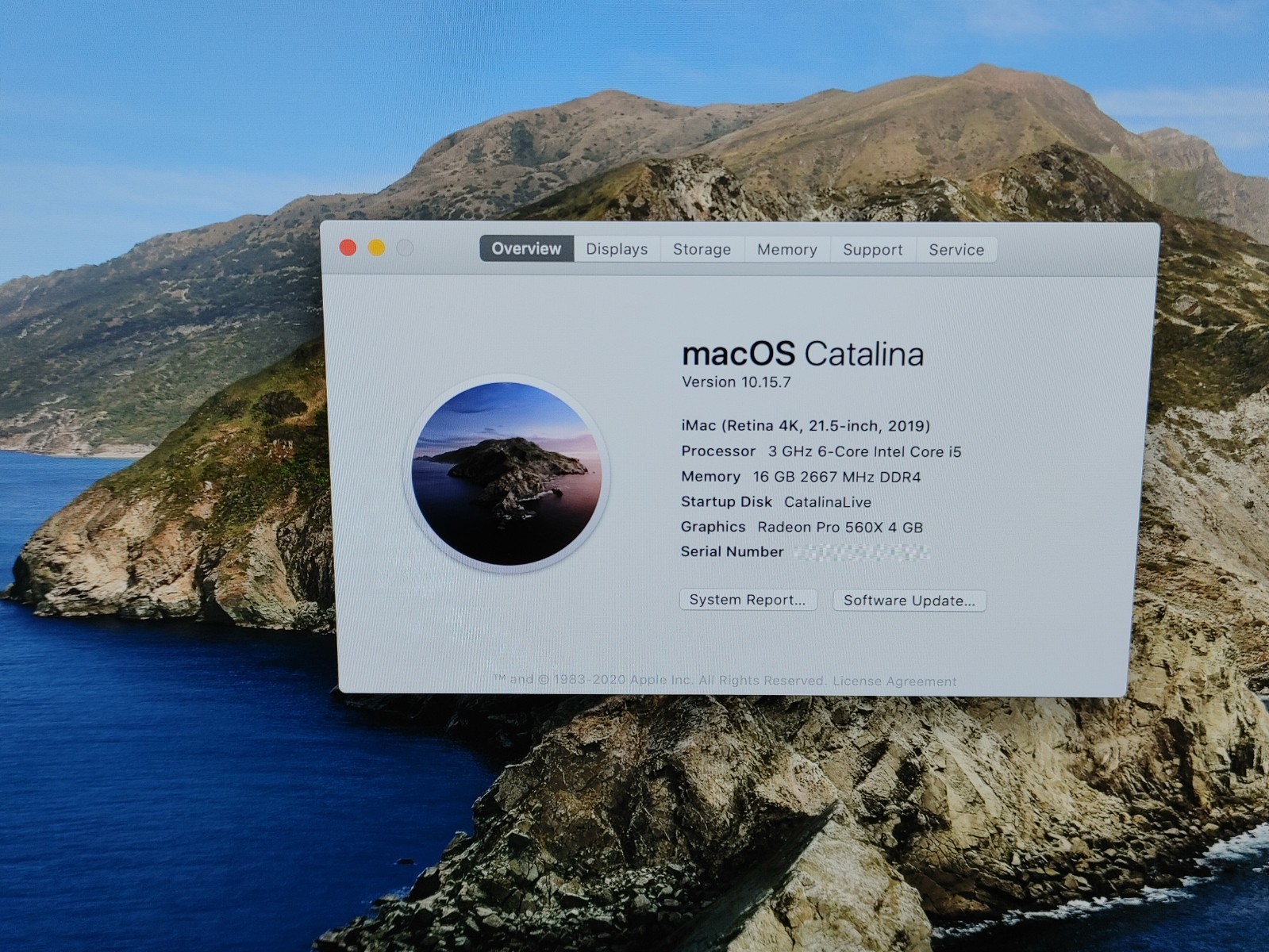Switch to the Overview tab

[526, 248]
